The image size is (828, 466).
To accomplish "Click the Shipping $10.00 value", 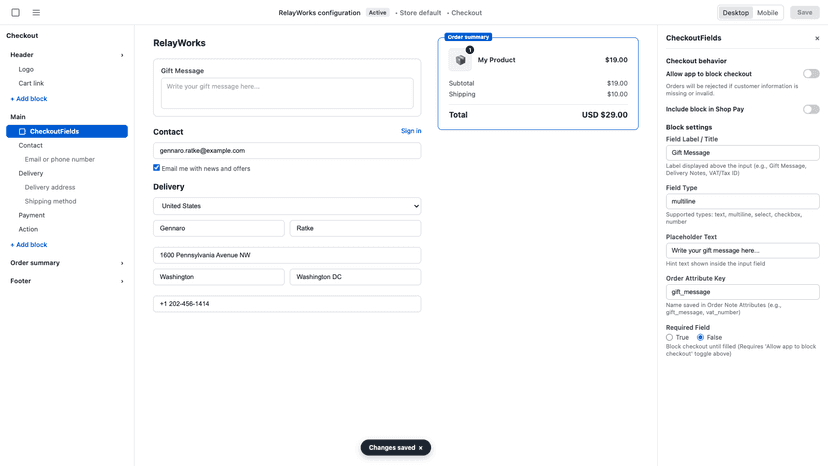I will pyautogui.click(x=617, y=94).
